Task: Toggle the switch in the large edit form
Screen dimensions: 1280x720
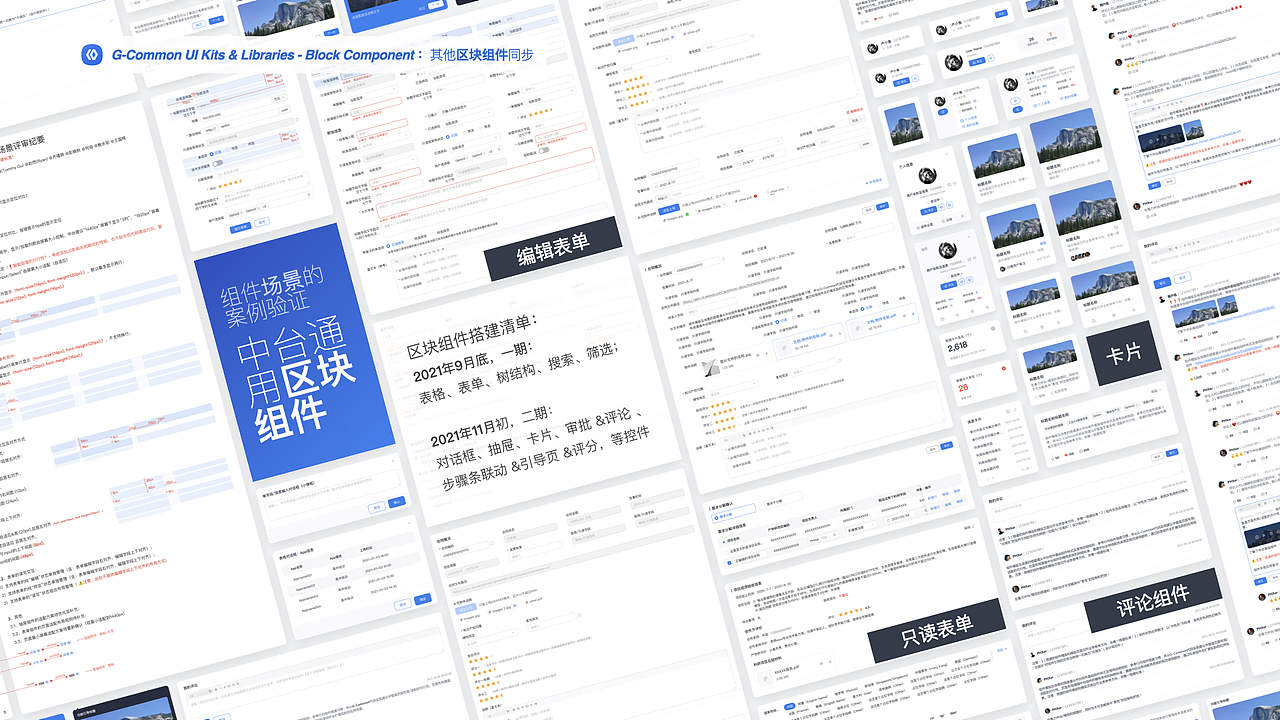Action: pos(545,152)
